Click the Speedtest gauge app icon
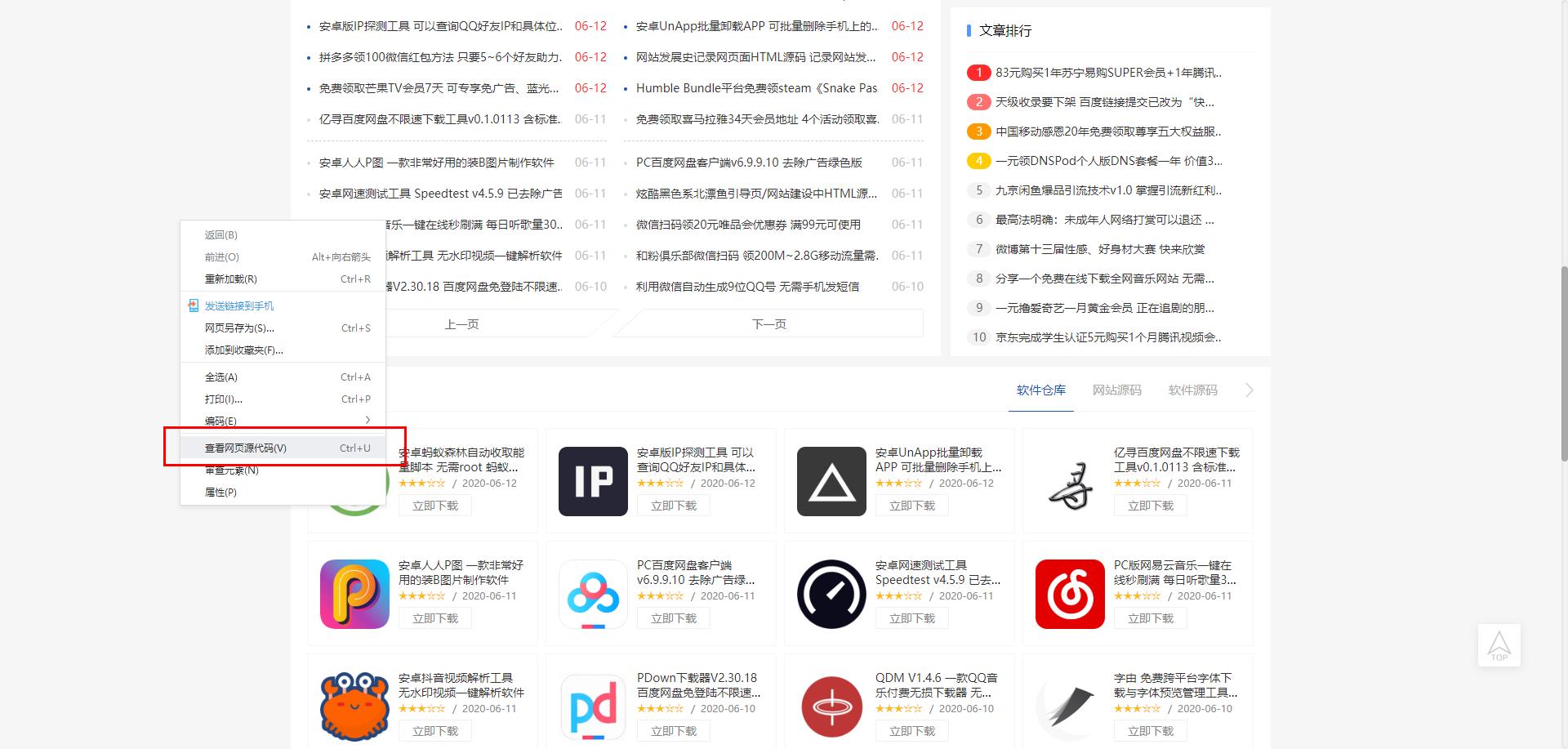This screenshot has width=1568, height=749. point(831,595)
